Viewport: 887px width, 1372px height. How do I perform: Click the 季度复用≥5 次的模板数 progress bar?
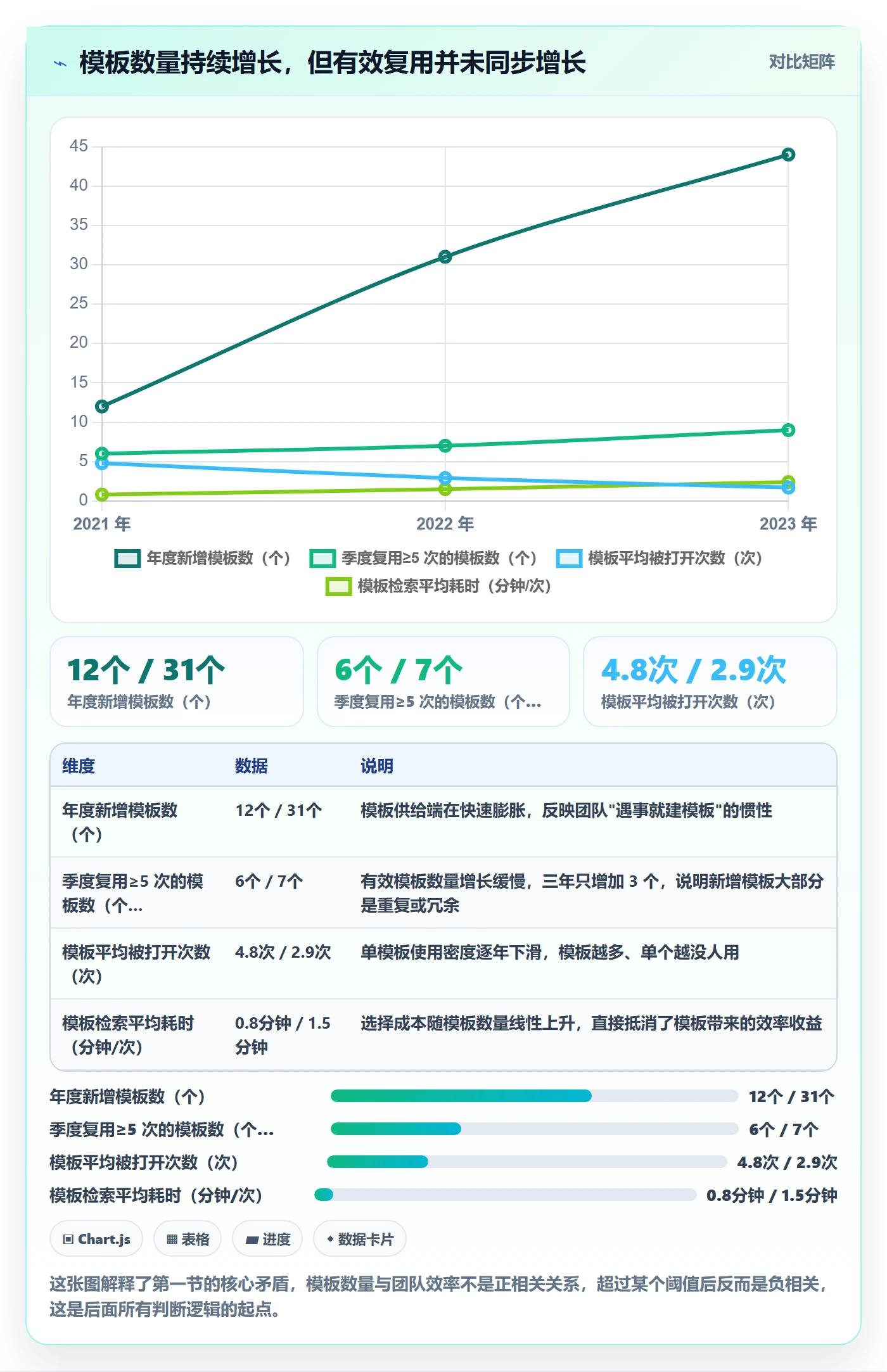(535, 1129)
